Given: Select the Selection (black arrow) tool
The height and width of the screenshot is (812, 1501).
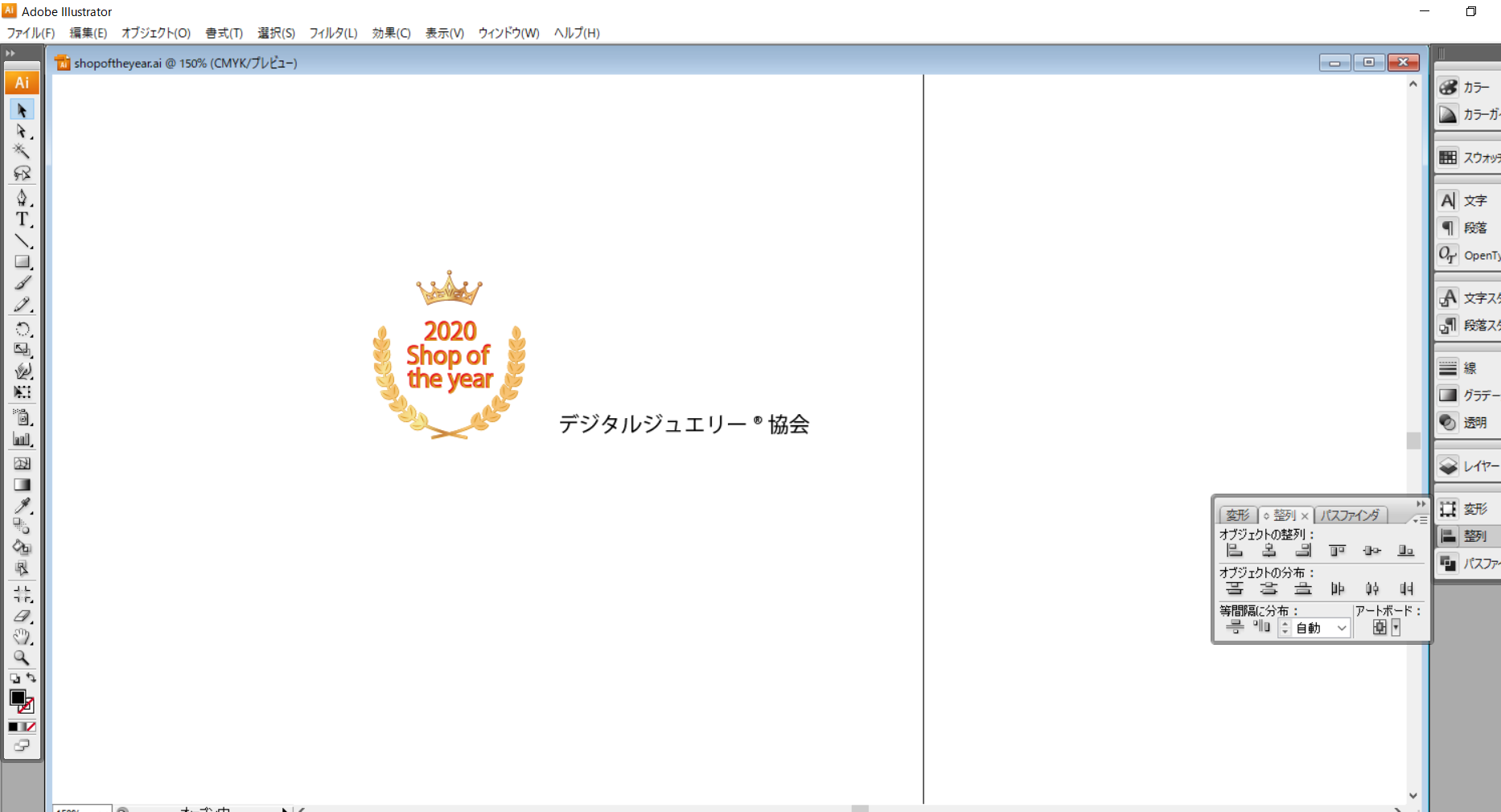Looking at the screenshot, I should pyautogui.click(x=22, y=110).
